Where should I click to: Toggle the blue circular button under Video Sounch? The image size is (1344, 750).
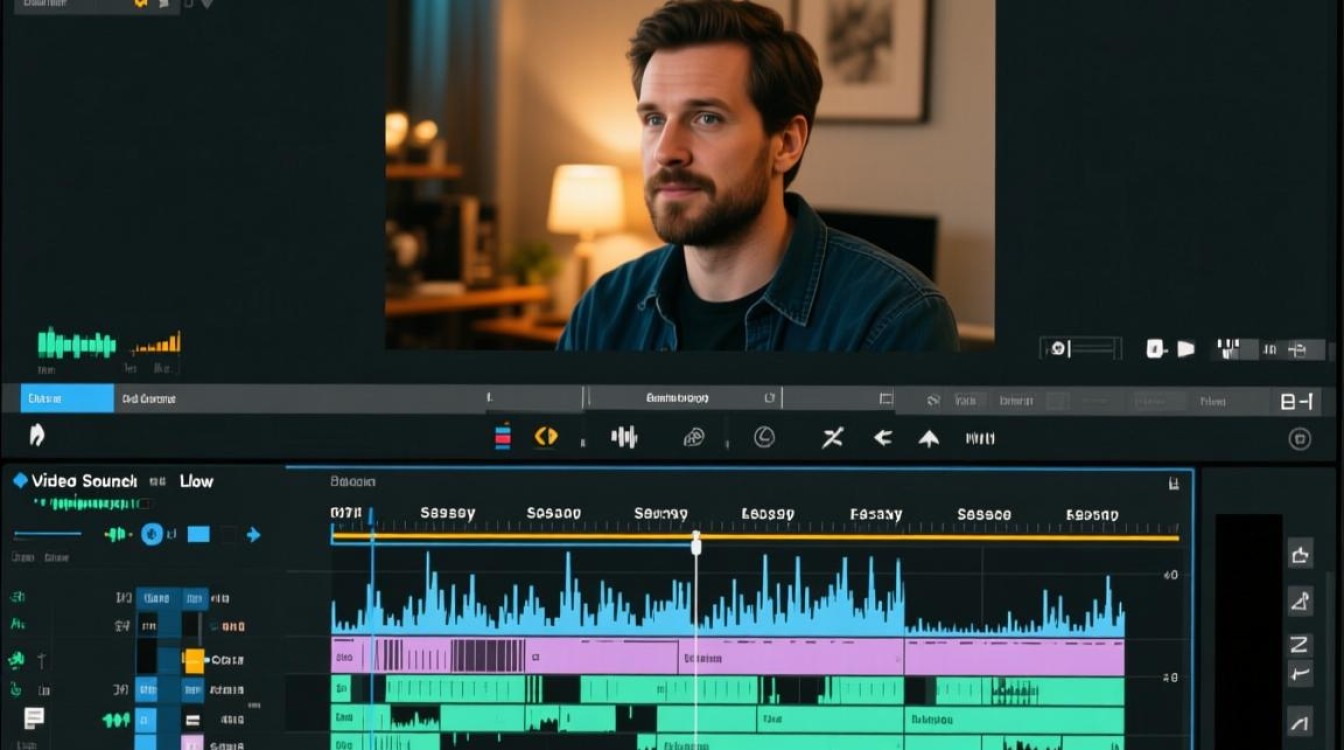[x=152, y=534]
